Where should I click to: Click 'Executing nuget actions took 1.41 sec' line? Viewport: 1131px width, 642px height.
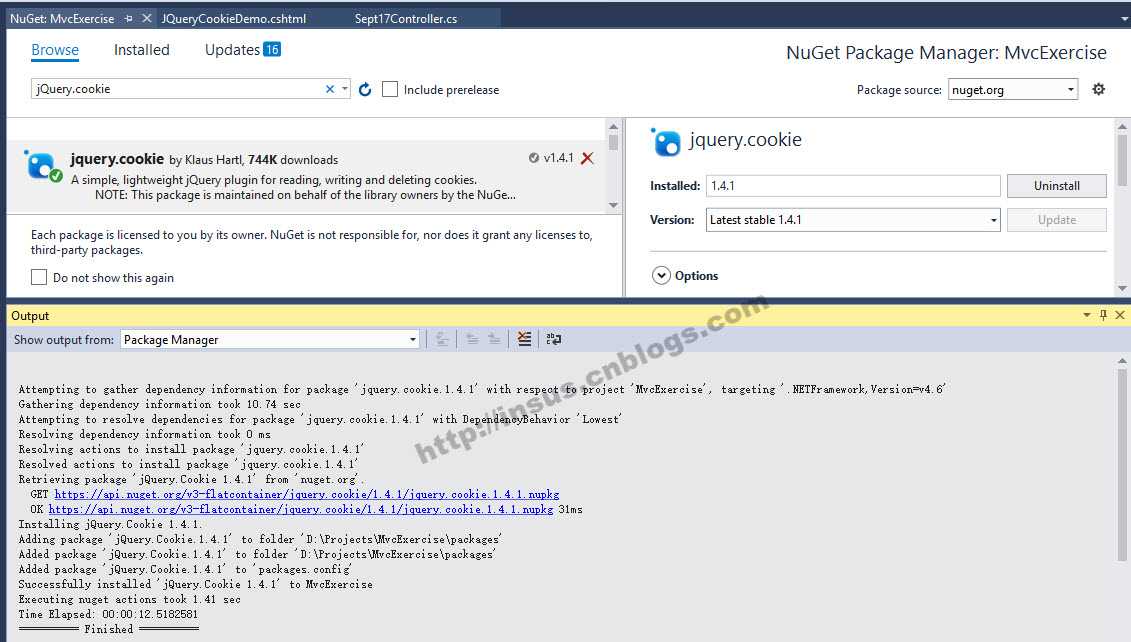tap(130, 599)
